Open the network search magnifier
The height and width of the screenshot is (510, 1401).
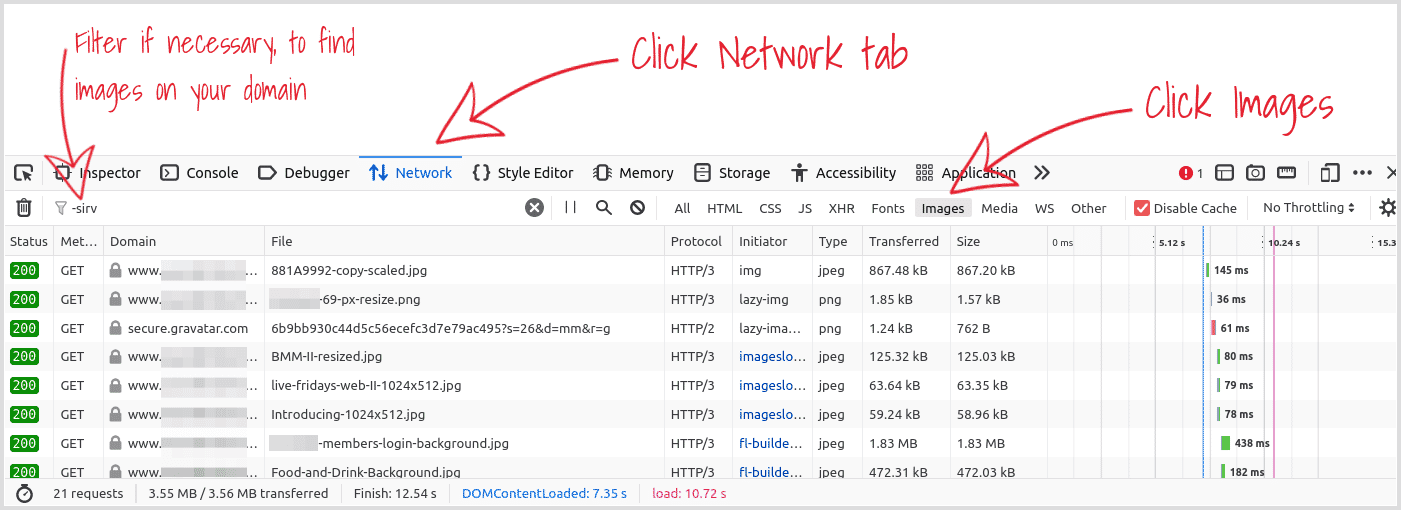click(x=604, y=208)
